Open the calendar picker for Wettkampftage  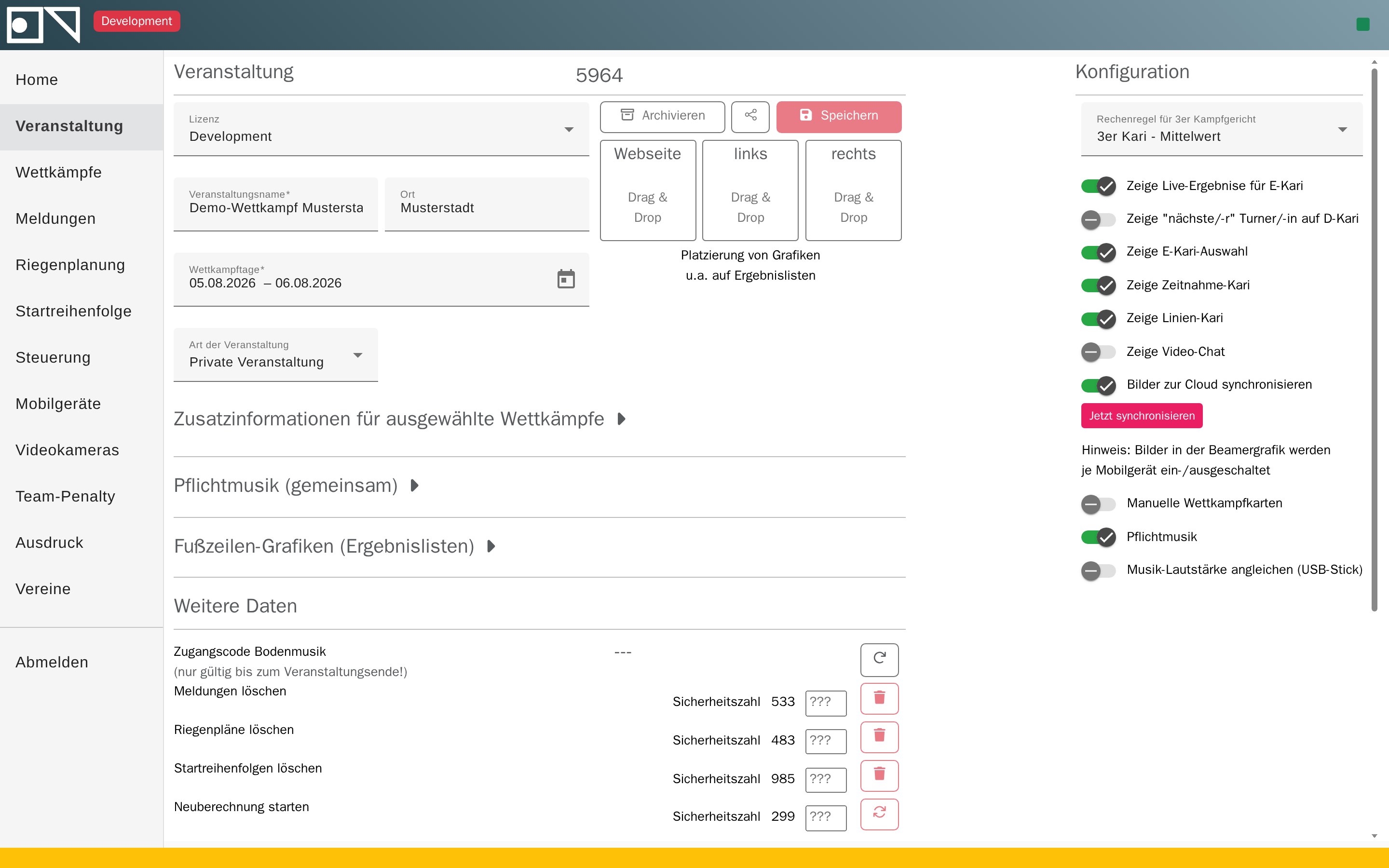click(x=566, y=280)
